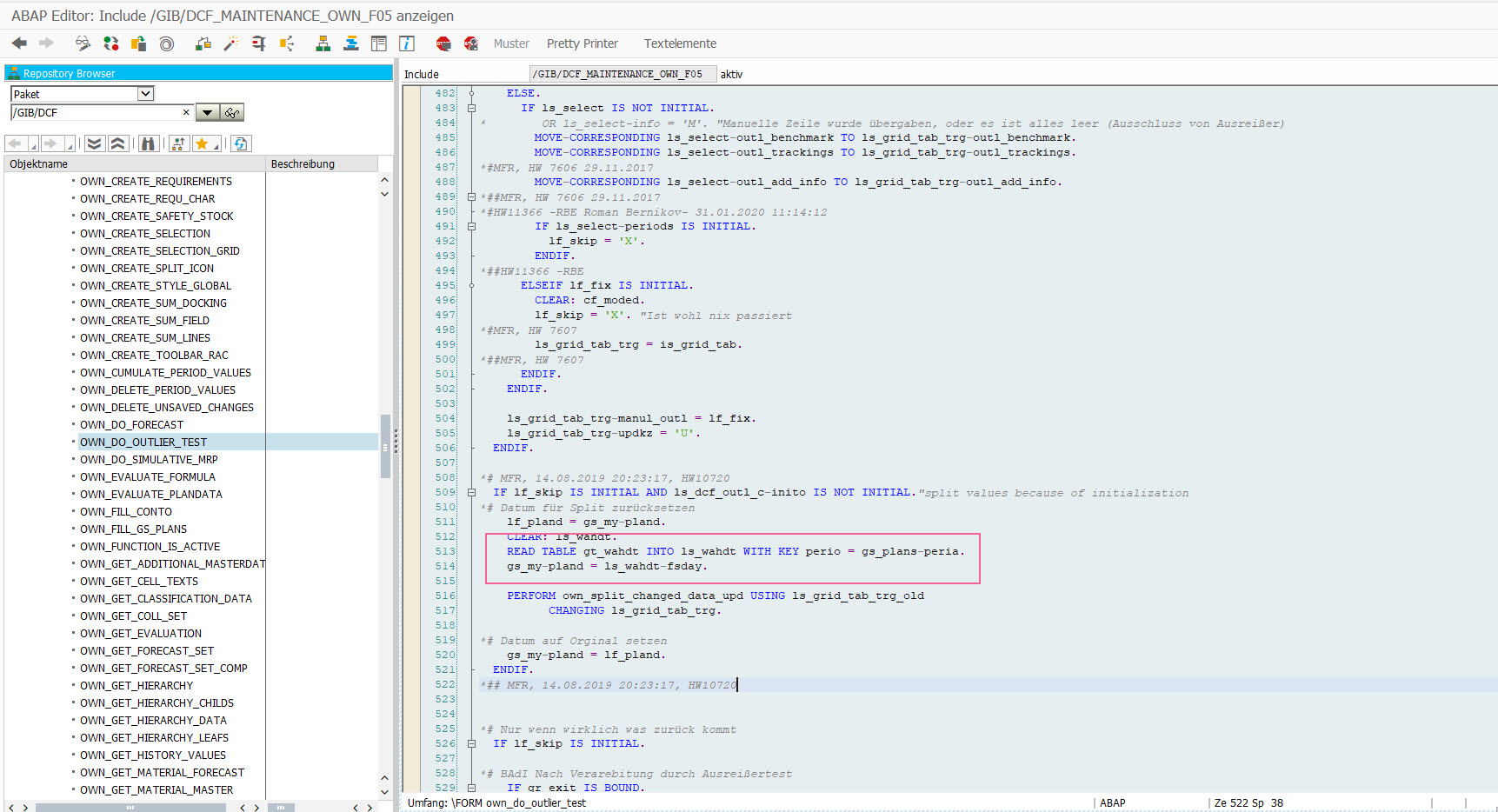This screenshot has width=1498, height=812.
Task: Collapse code block at line 483
Action: click(x=471, y=109)
